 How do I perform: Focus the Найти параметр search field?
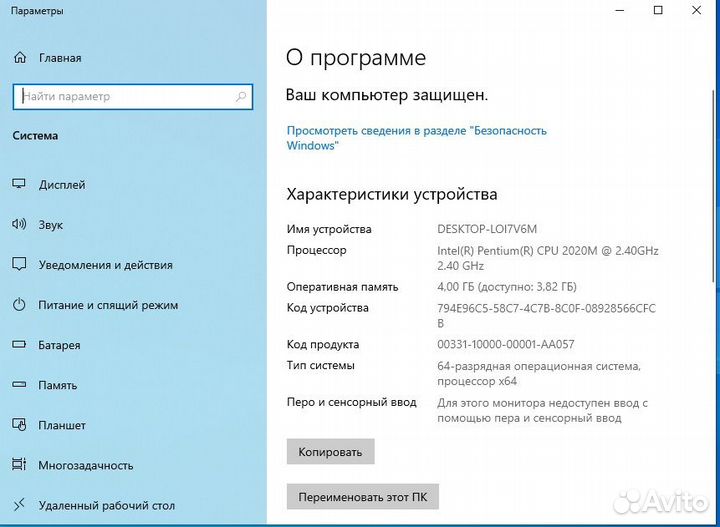[x=133, y=96]
